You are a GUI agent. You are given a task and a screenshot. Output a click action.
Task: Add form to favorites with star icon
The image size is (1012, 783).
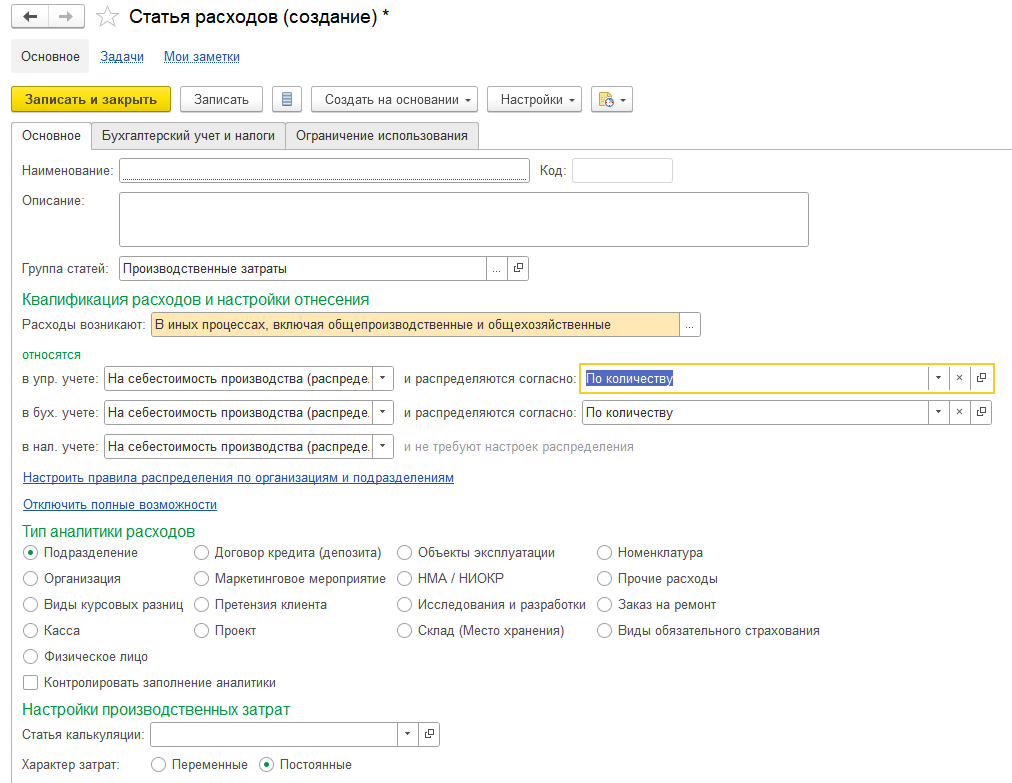coord(107,17)
